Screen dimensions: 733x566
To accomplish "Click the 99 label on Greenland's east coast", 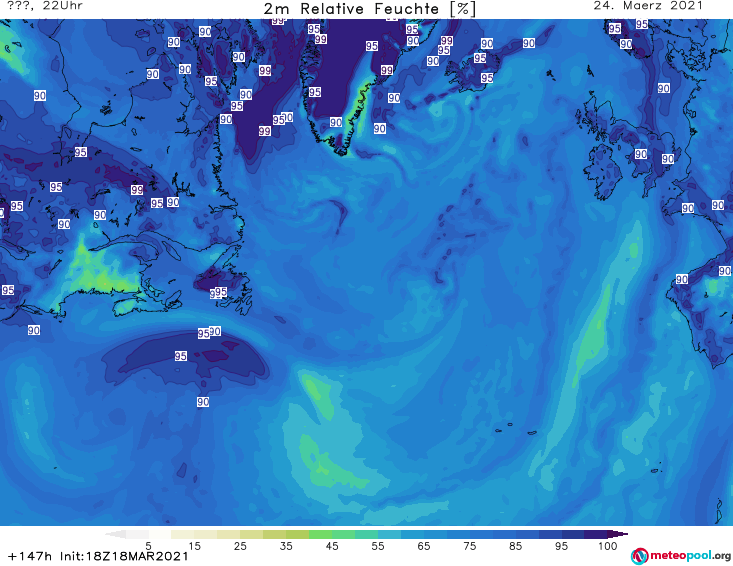I will point(387,70).
